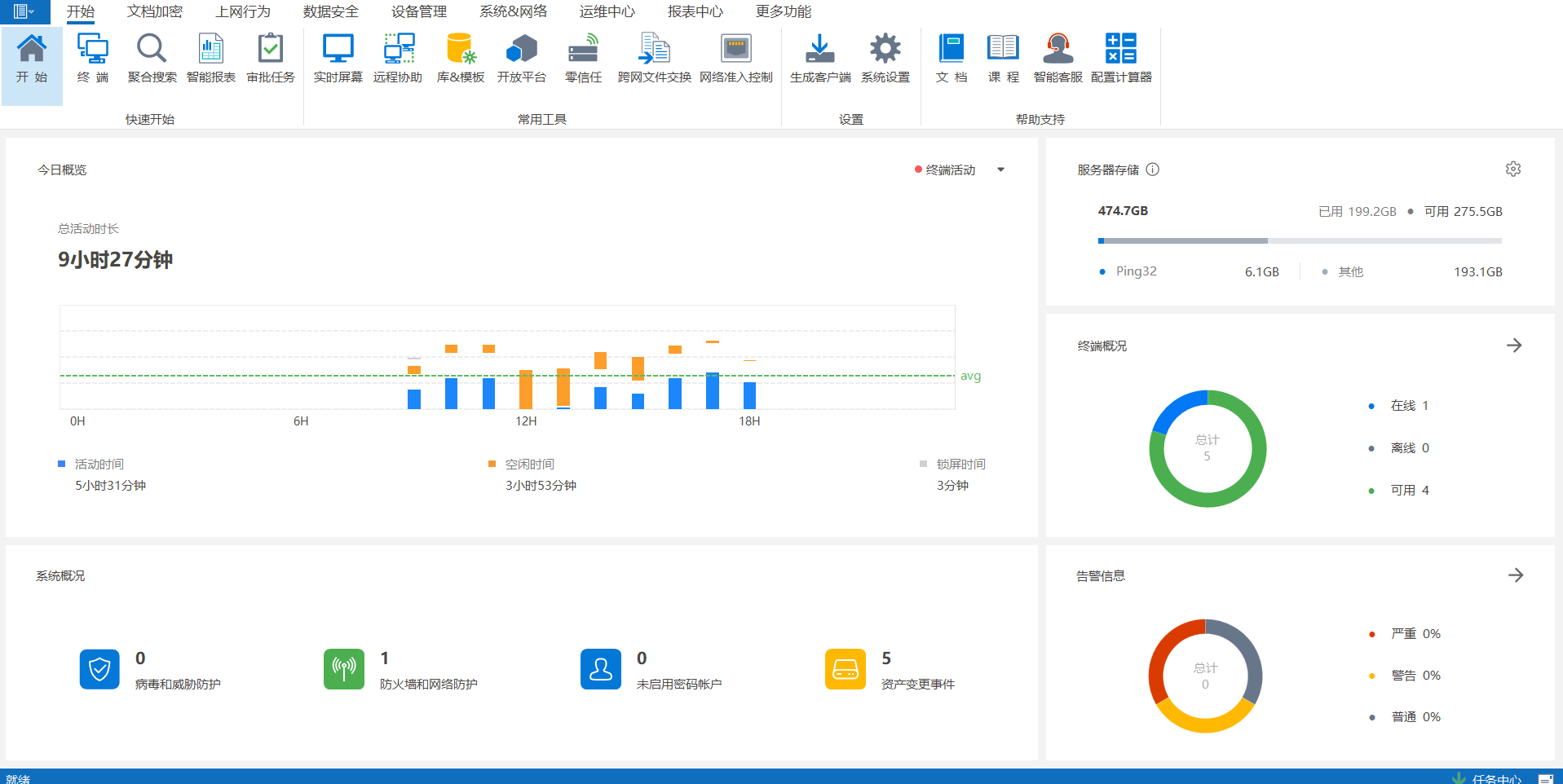
Task: Toggle 锁屏时间 legend series
Action: (960, 464)
